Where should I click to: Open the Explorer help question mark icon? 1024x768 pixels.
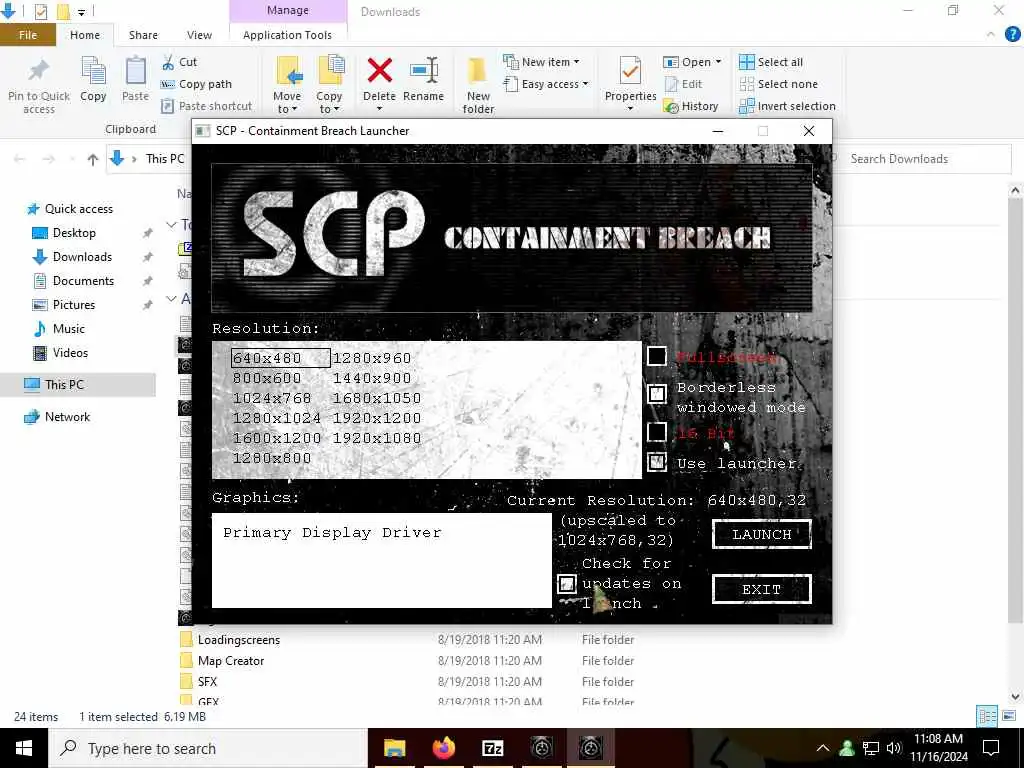[1012, 35]
